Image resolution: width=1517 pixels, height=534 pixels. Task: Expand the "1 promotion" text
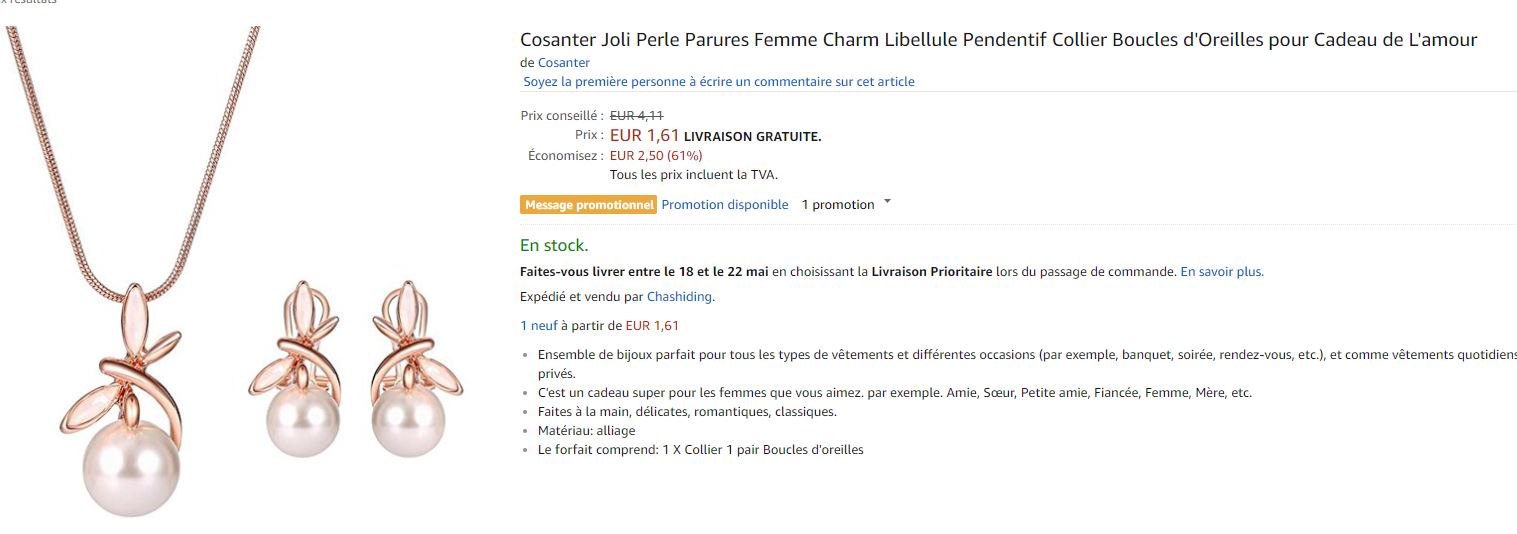coord(837,205)
